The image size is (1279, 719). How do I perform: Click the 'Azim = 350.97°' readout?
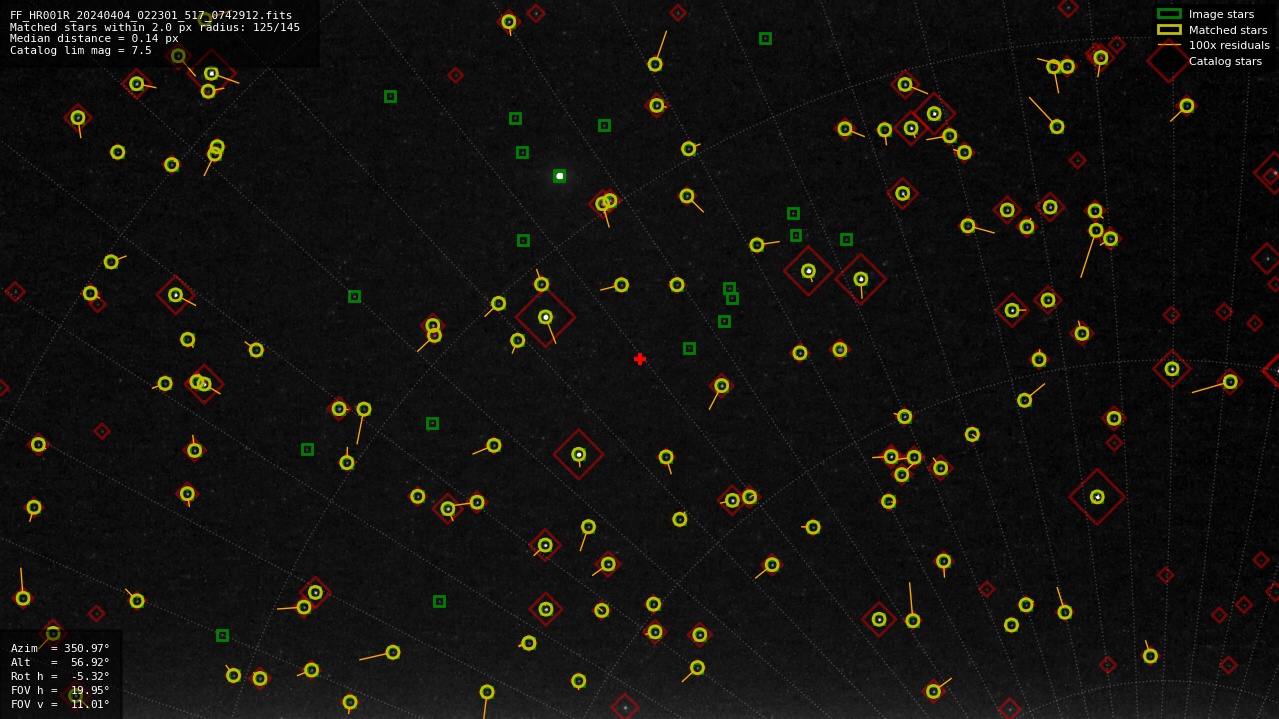click(60, 648)
